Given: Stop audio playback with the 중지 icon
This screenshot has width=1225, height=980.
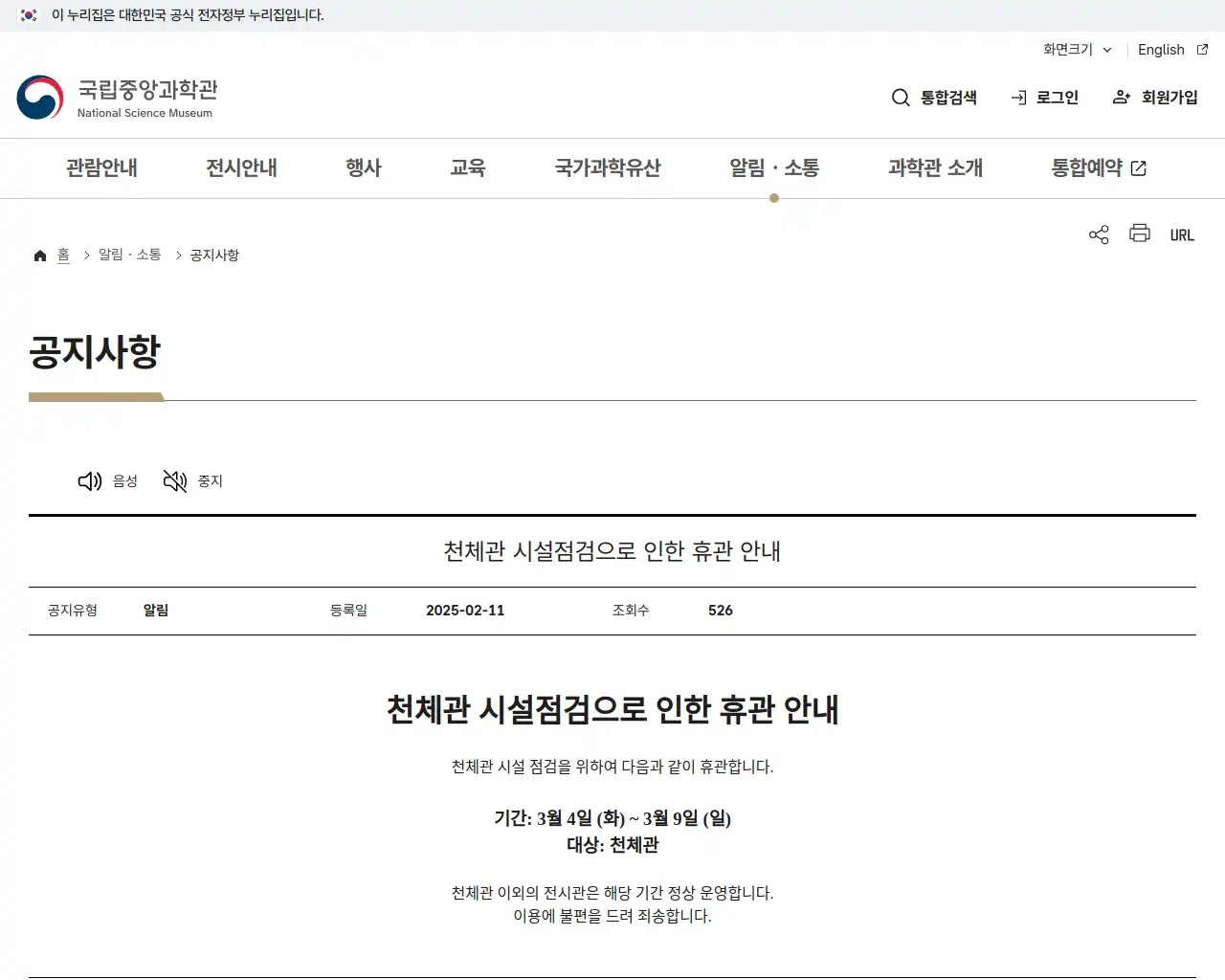Looking at the screenshot, I should (175, 481).
